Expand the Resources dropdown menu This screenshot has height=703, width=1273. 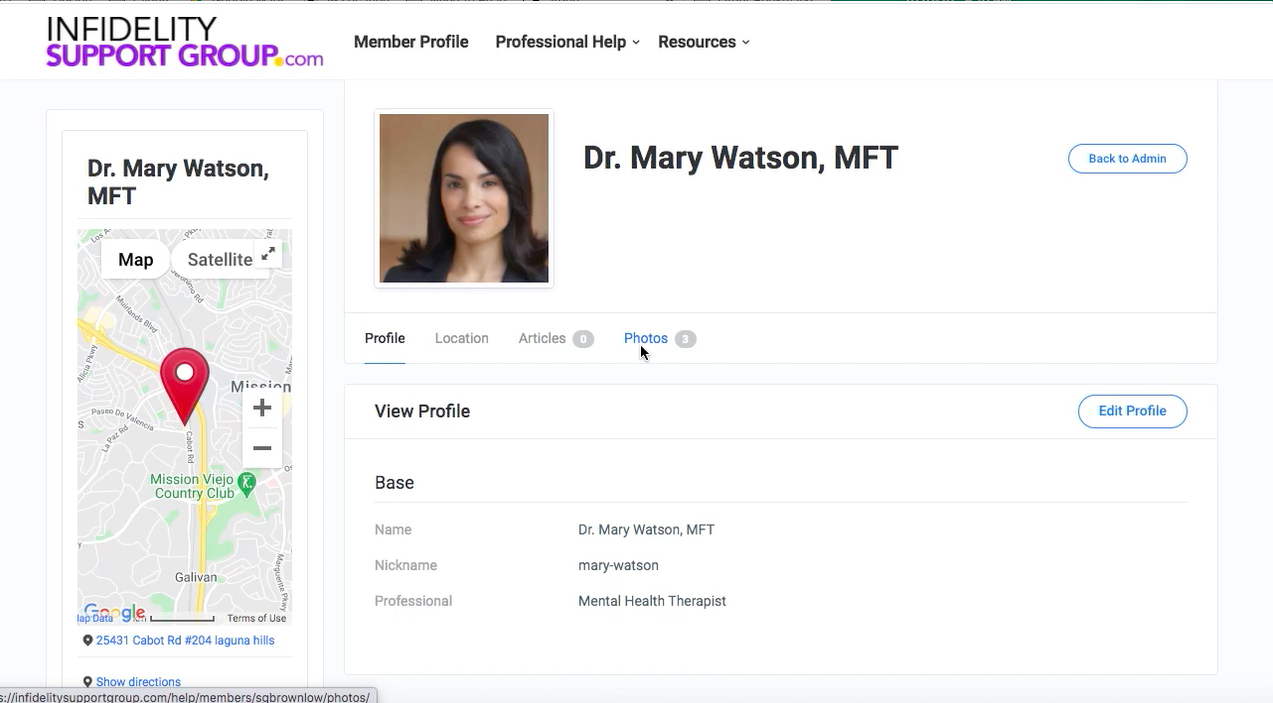(x=704, y=42)
